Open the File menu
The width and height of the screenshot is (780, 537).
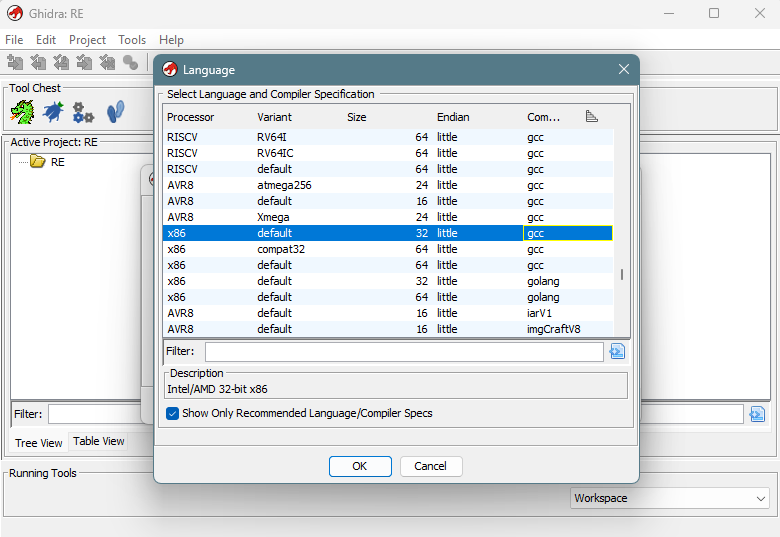14,40
